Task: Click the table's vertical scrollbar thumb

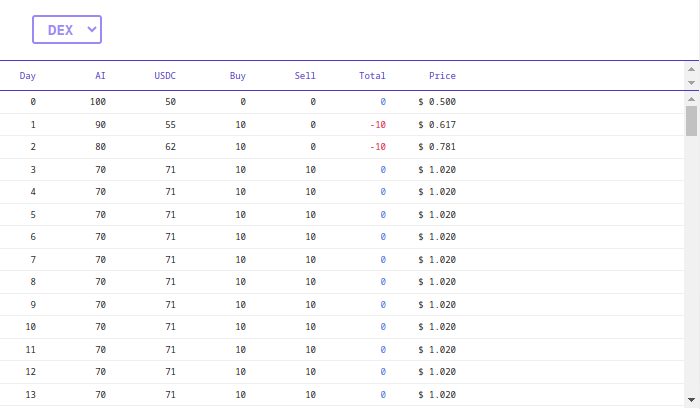Action: [x=691, y=121]
